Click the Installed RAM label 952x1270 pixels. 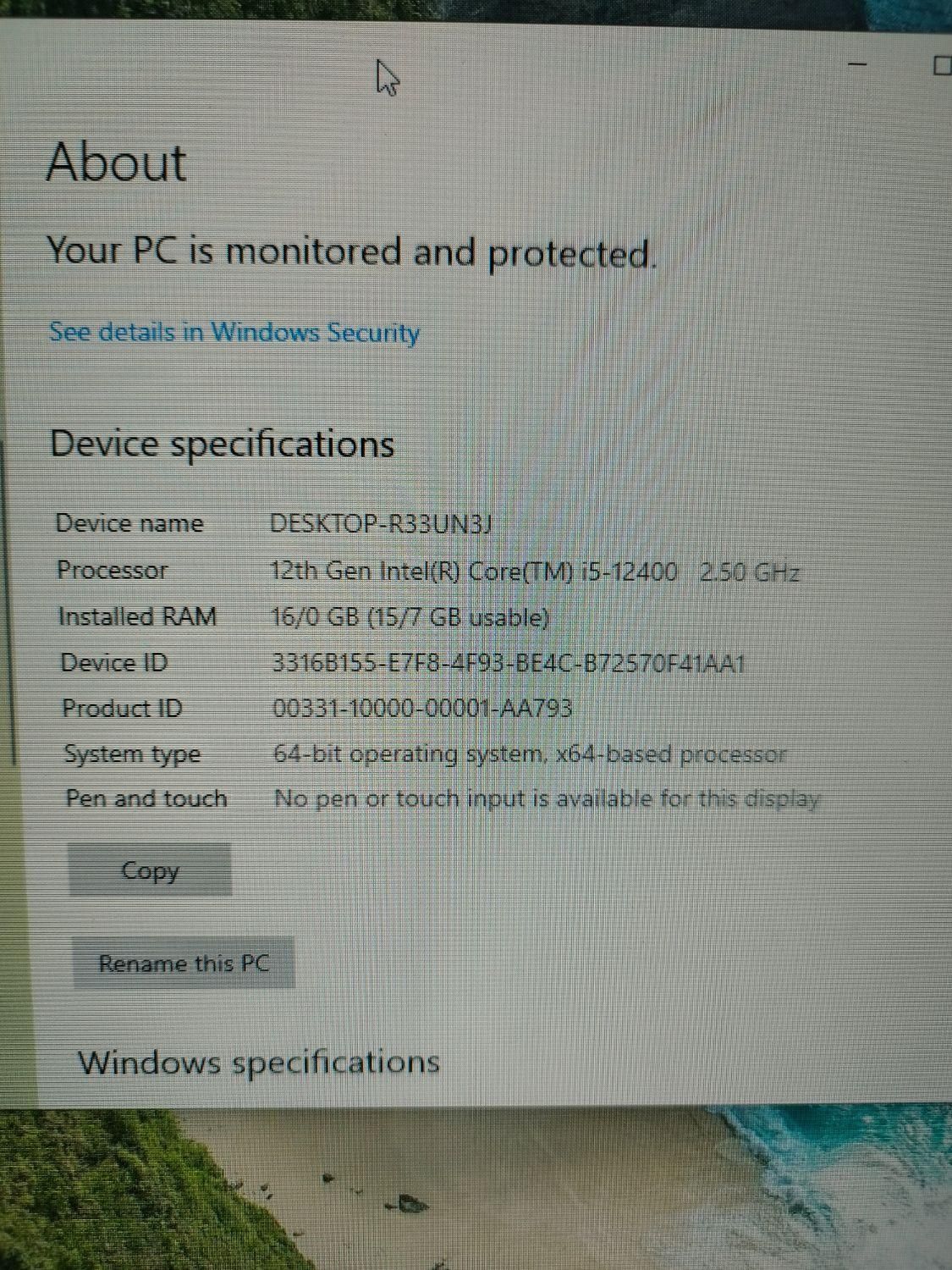[137, 616]
